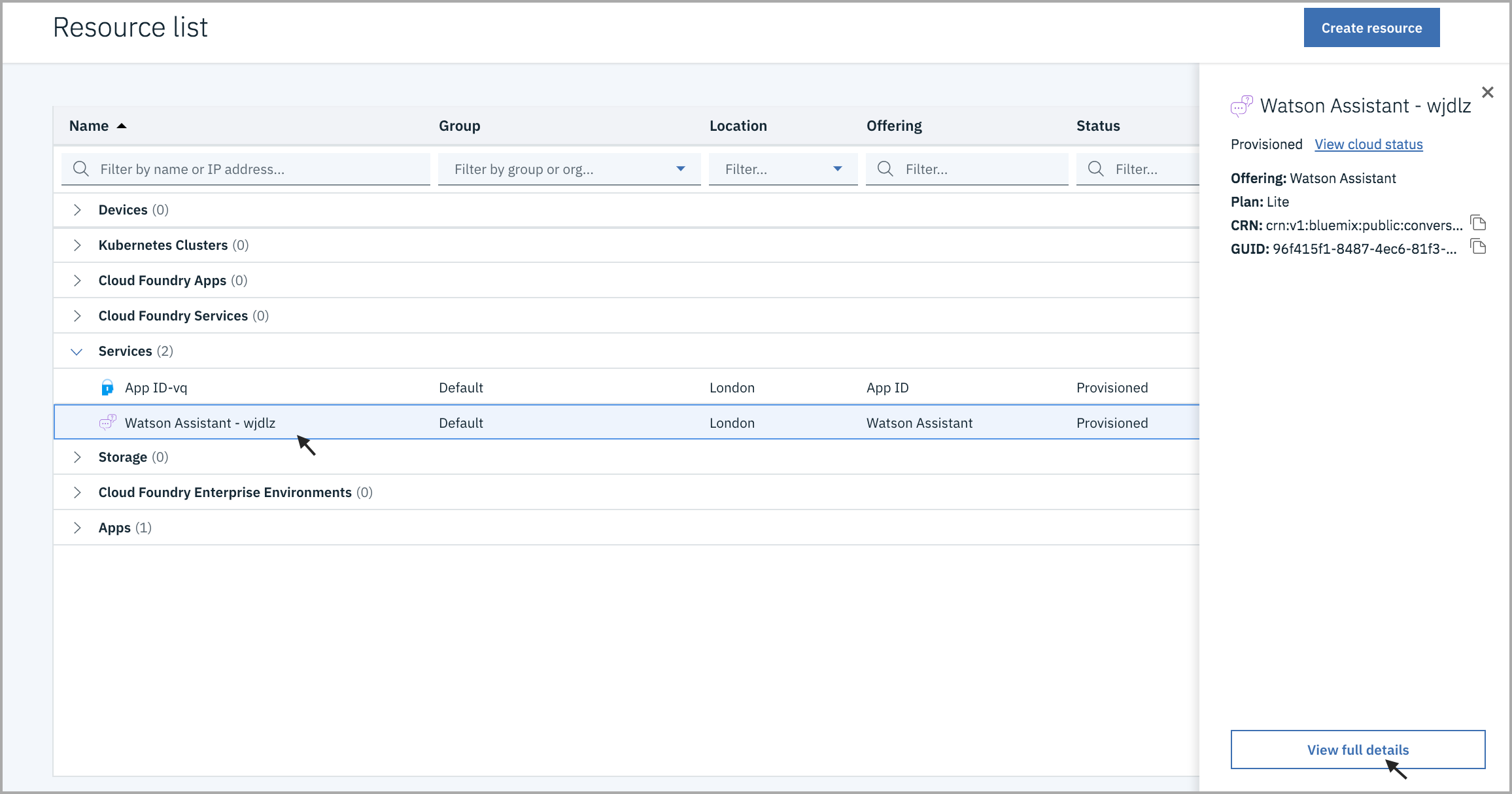Click search icon in Offering filter

pos(885,169)
